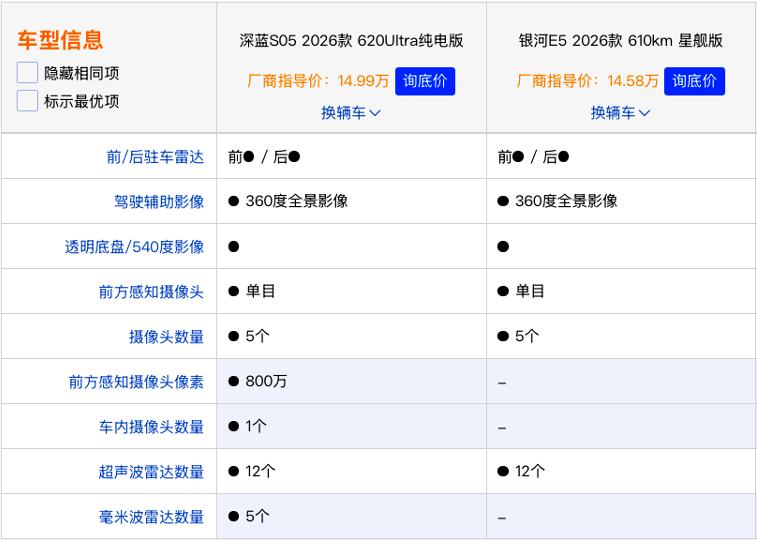This screenshot has width=757, height=540.
Task: Select the 深蓝S05 2026款 620Ultra纯电版 title
Action: pos(351,41)
